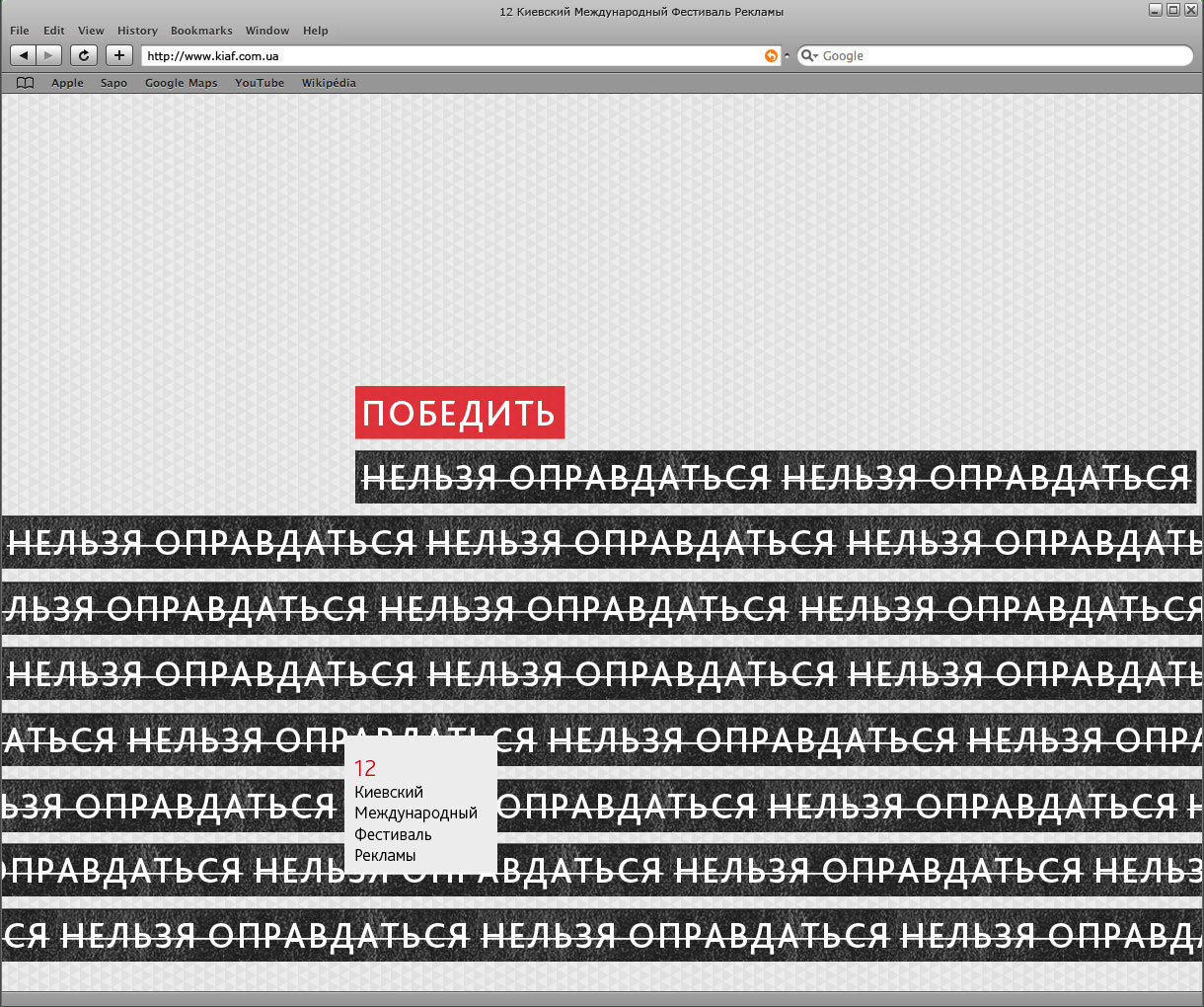1204x1007 pixels.
Task: Click the Google search field
Action: (x=995, y=56)
